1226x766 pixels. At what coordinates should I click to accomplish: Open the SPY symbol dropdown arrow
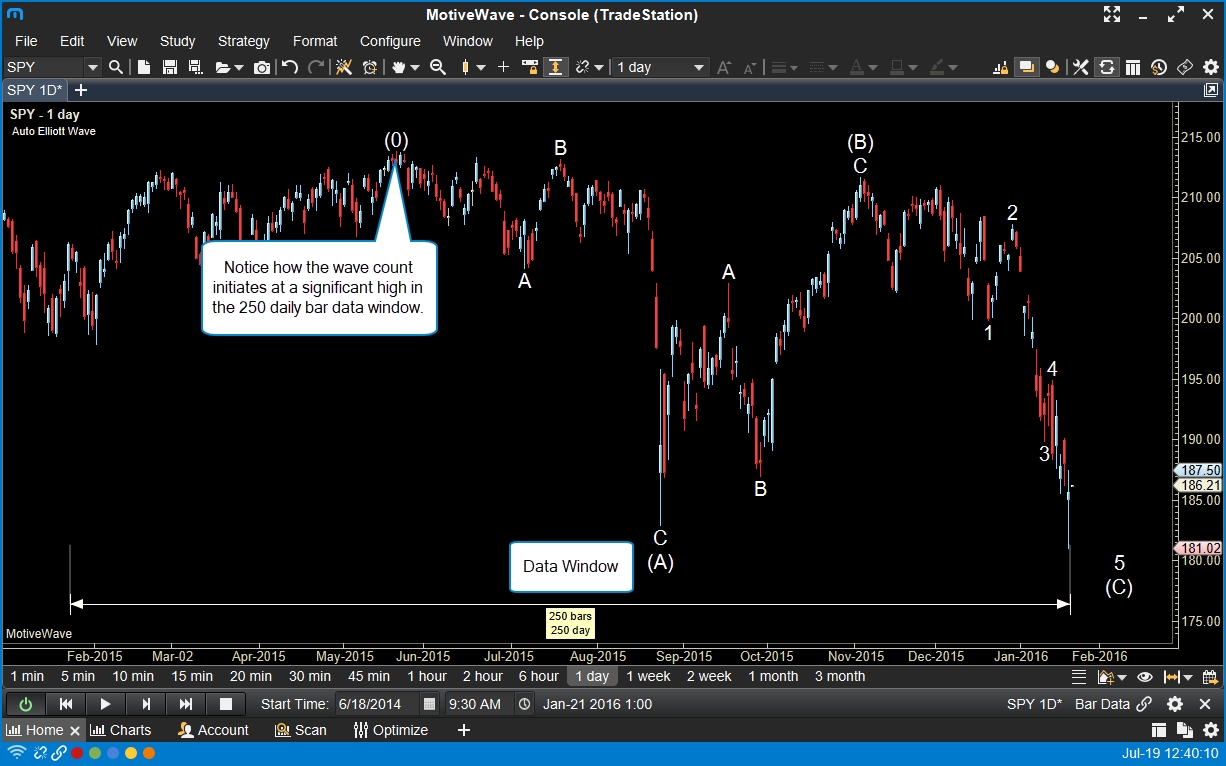click(x=93, y=67)
